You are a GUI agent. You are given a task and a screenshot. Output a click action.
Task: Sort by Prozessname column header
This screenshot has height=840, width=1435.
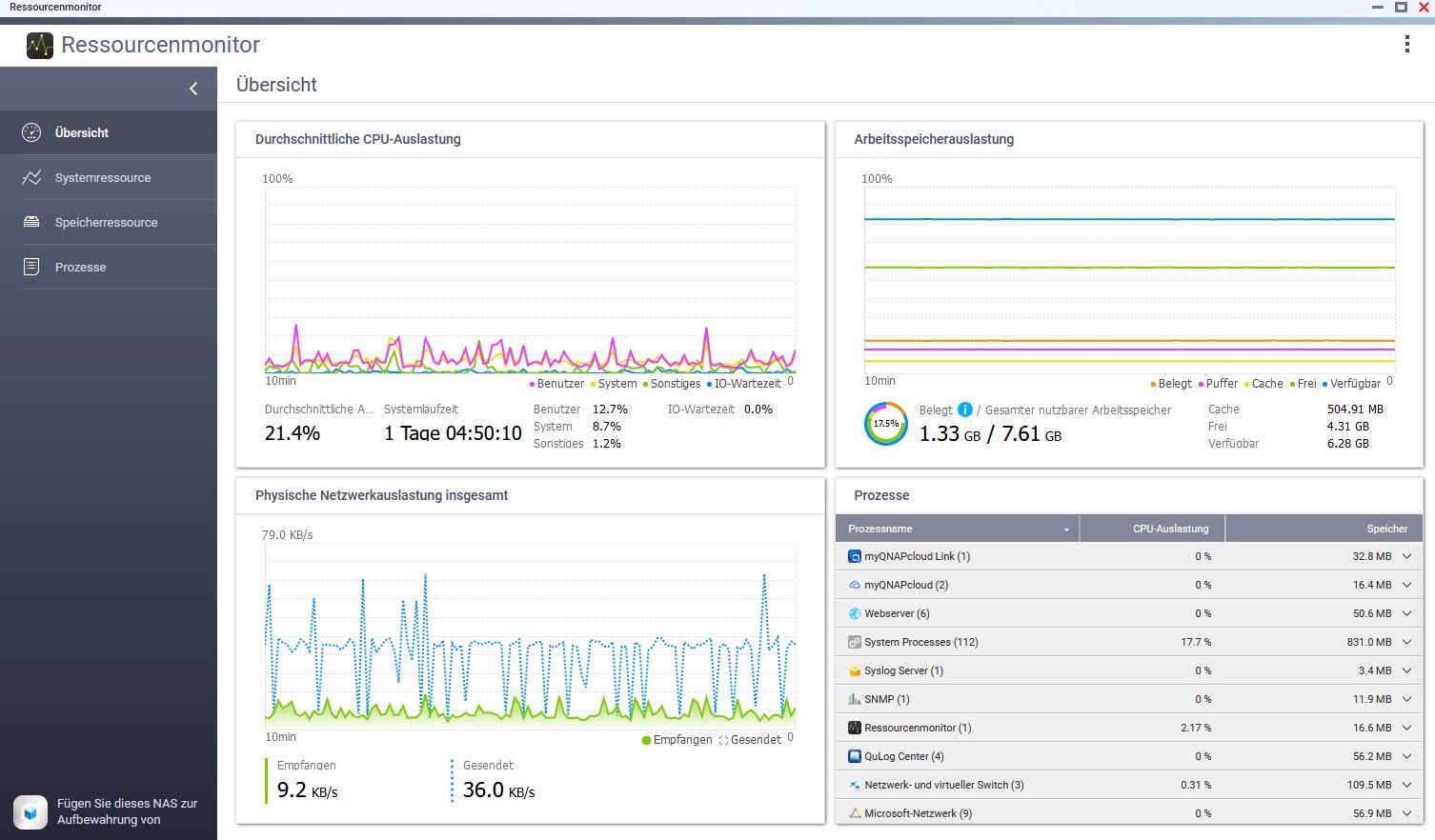(957, 529)
